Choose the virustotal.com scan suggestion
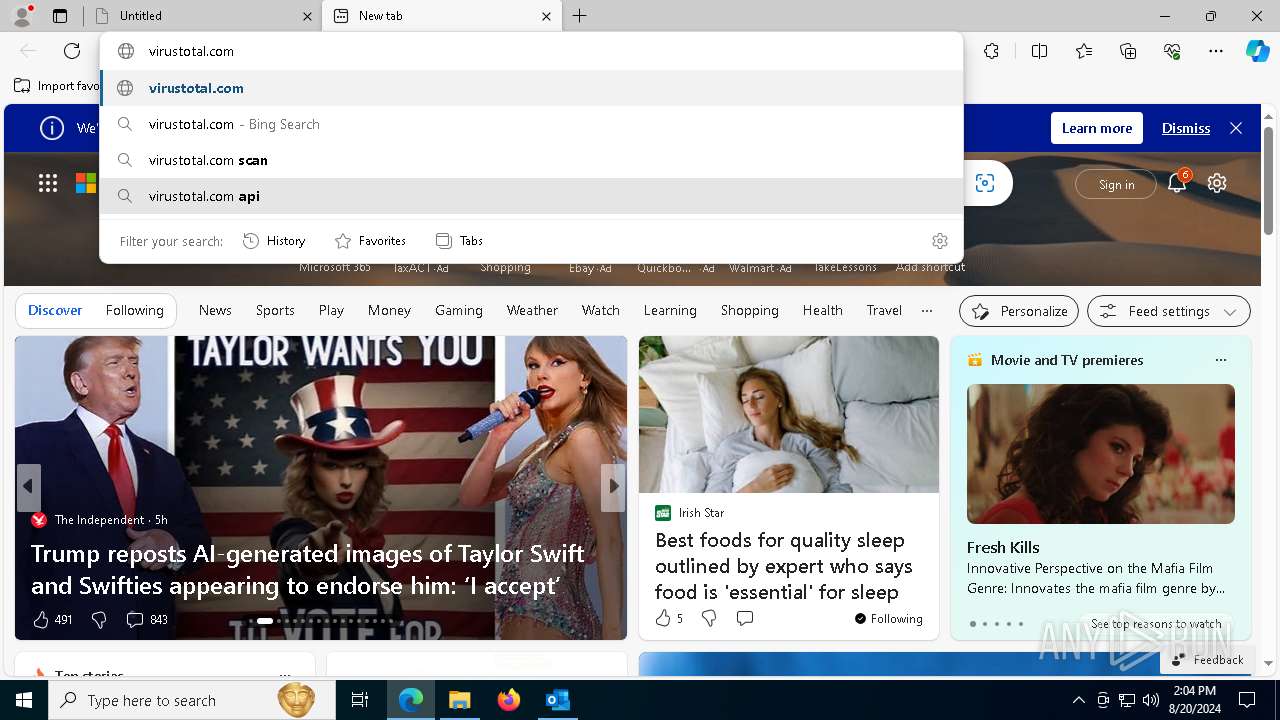The image size is (1280, 720). click(532, 160)
